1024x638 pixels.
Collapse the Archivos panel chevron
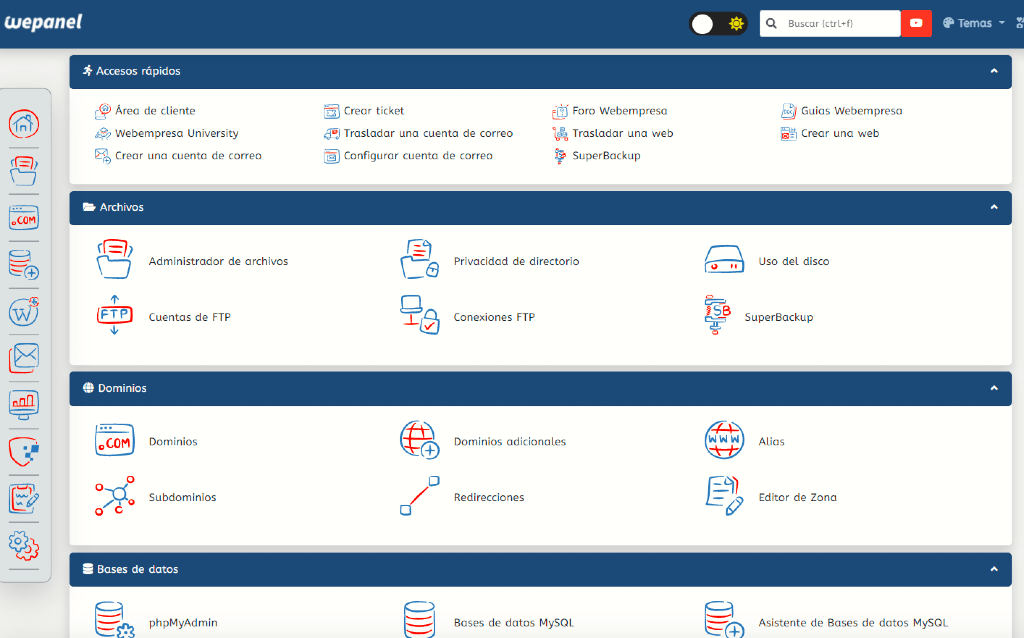(x=994, y=207)
